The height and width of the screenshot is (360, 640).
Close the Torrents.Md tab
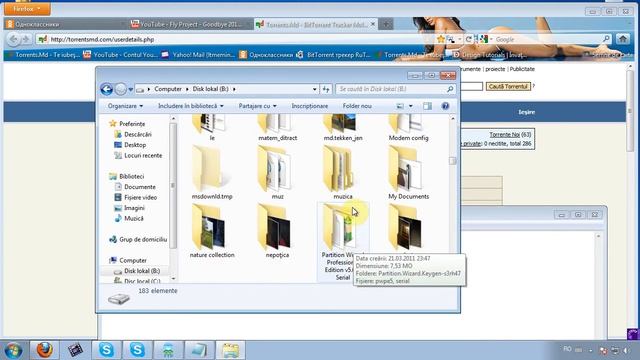point(373,24)
